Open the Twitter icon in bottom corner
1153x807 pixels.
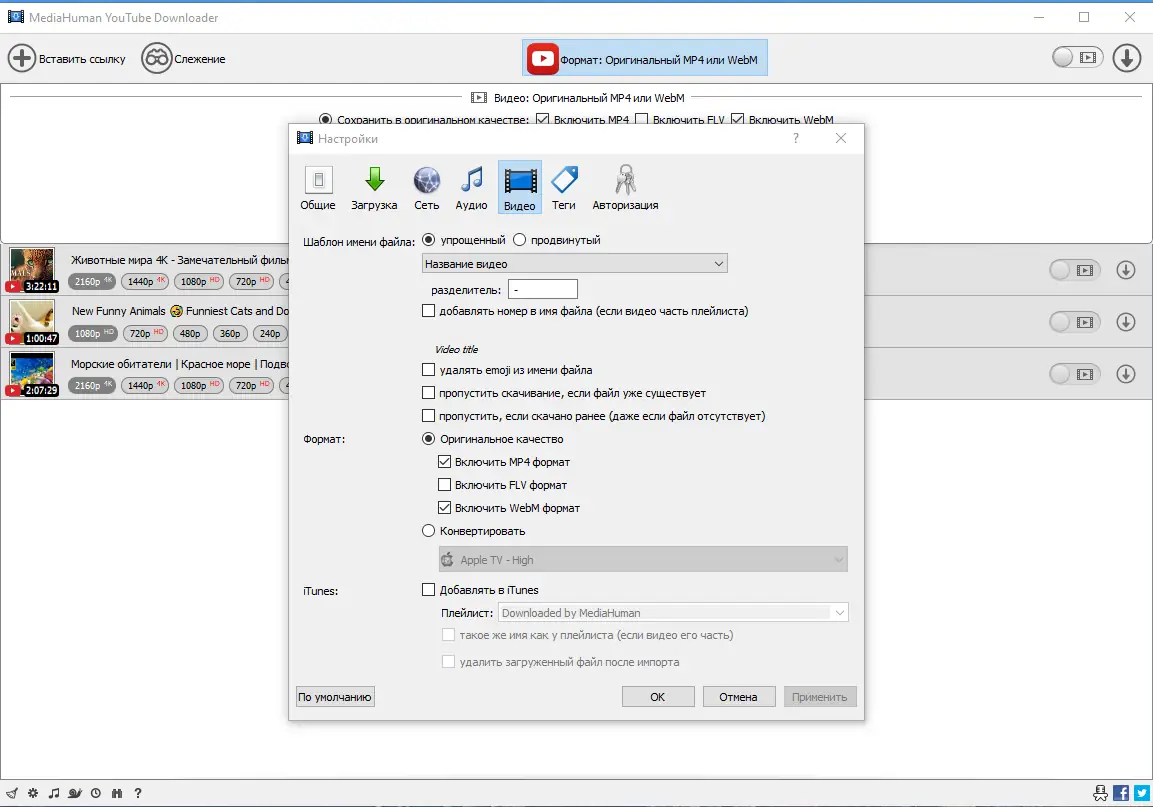[1143, 793]
